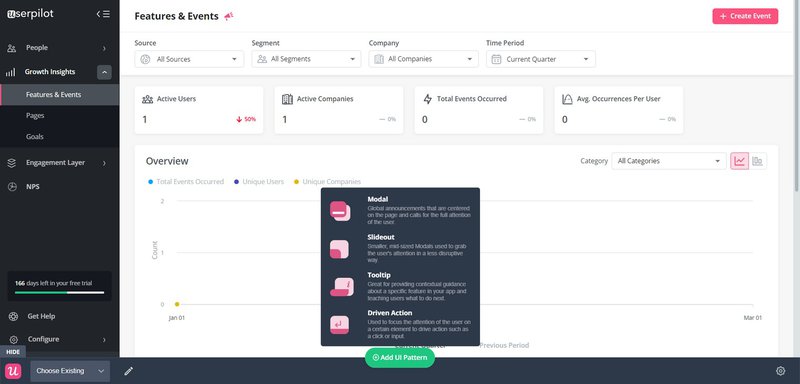
Task: Click the Add UI Pattern button
Action: 399,357
